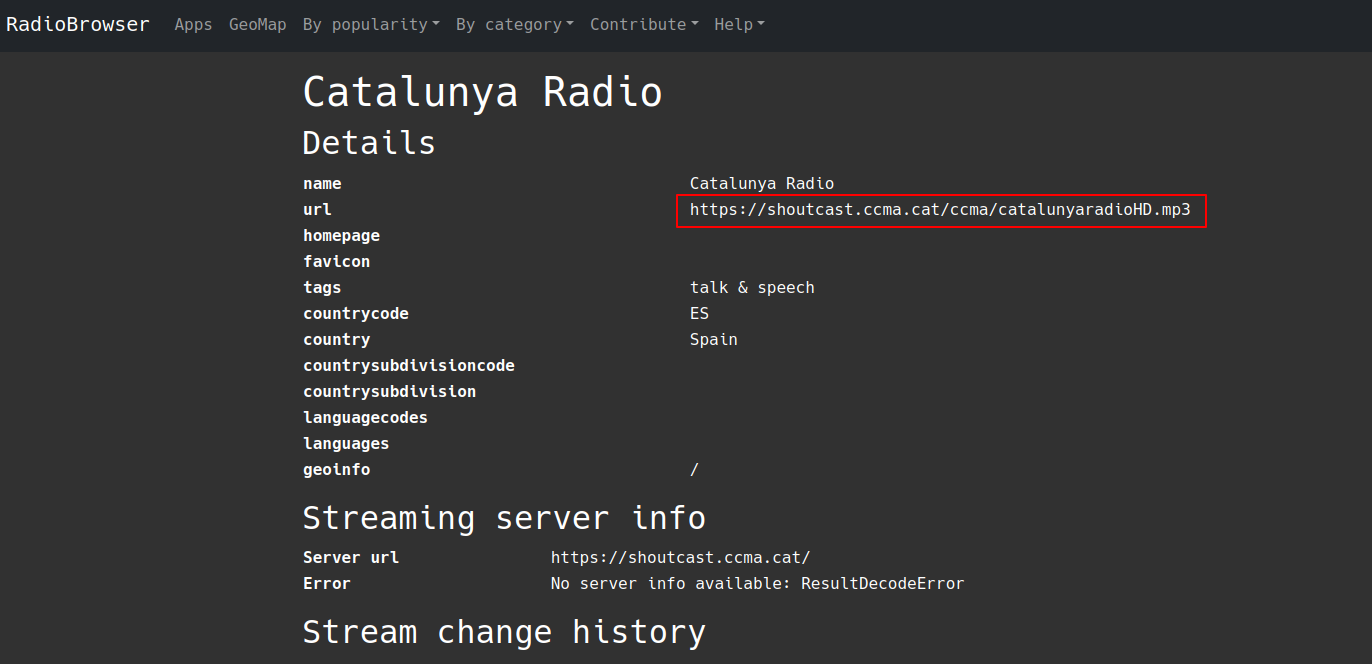Click the Server url value shoutcast.ccma.cat
Viewport: 1372px width, 664px height.
[x=680, y=558]
